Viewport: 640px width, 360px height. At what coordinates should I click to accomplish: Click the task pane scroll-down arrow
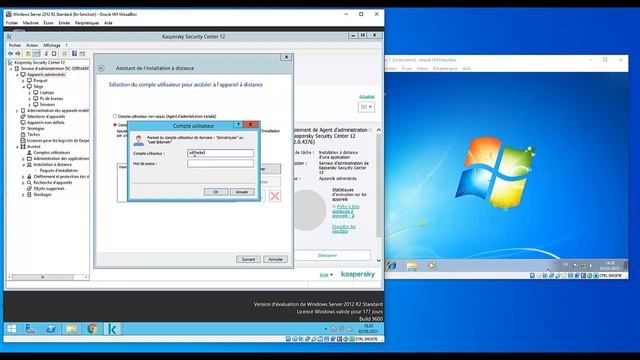click(379, 260)
